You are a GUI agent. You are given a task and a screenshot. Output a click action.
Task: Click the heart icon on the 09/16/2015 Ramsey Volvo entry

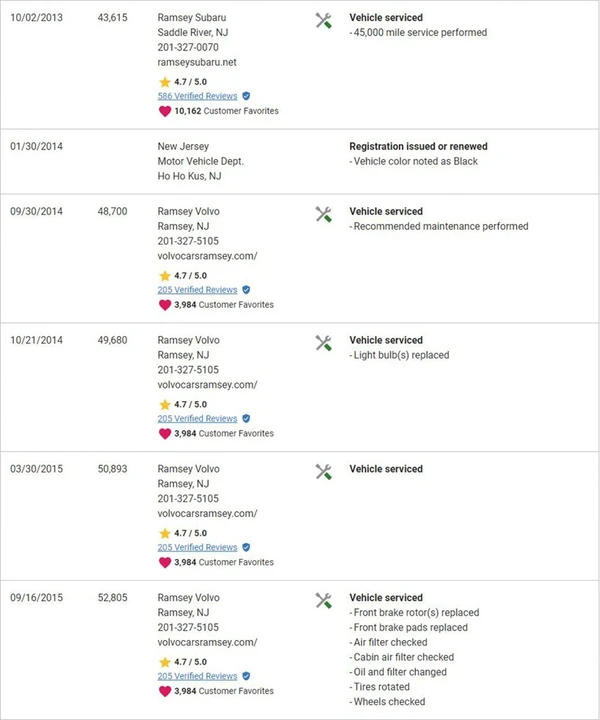point(165,691)
